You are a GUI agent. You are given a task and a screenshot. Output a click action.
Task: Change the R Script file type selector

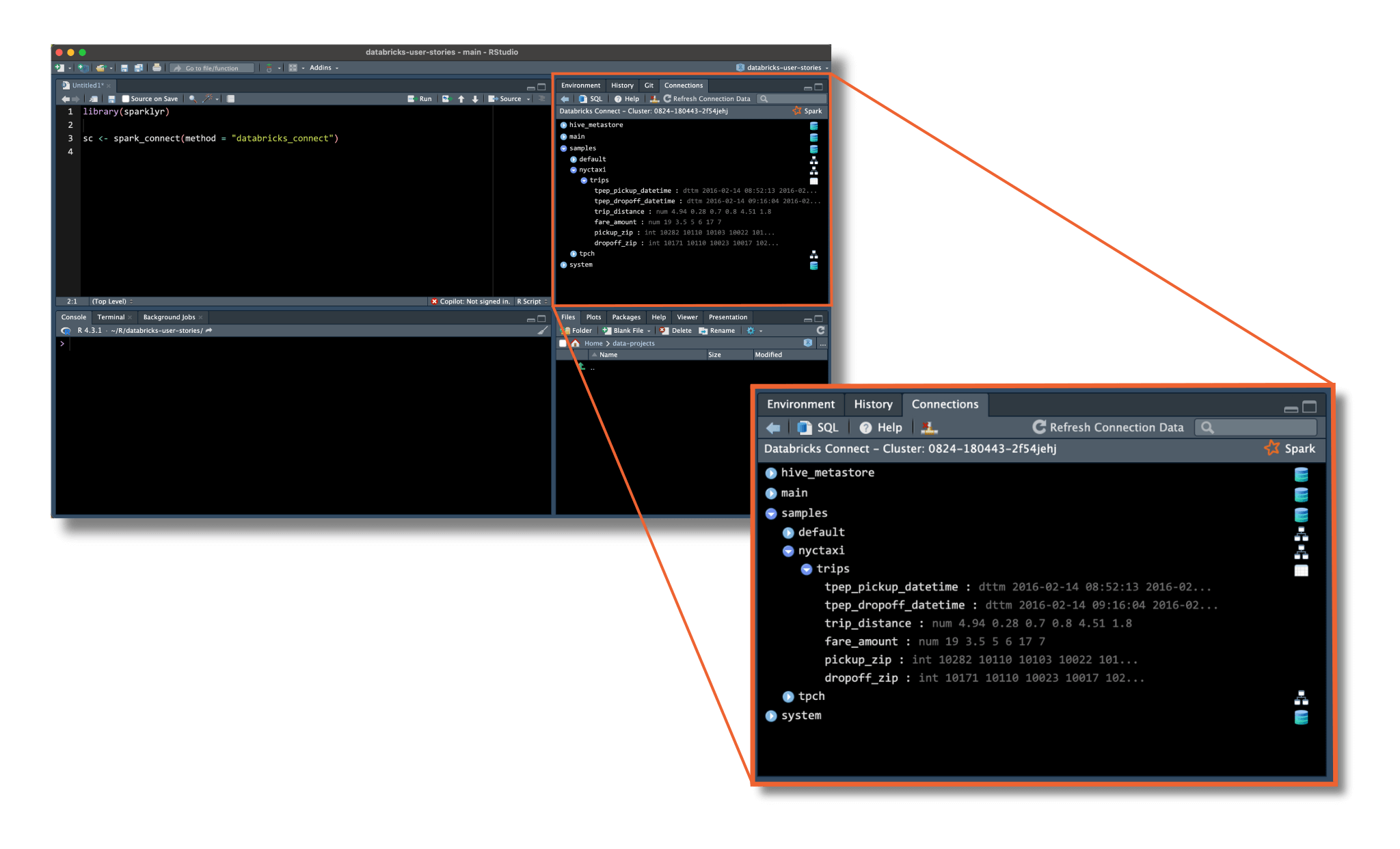(532, 301)
